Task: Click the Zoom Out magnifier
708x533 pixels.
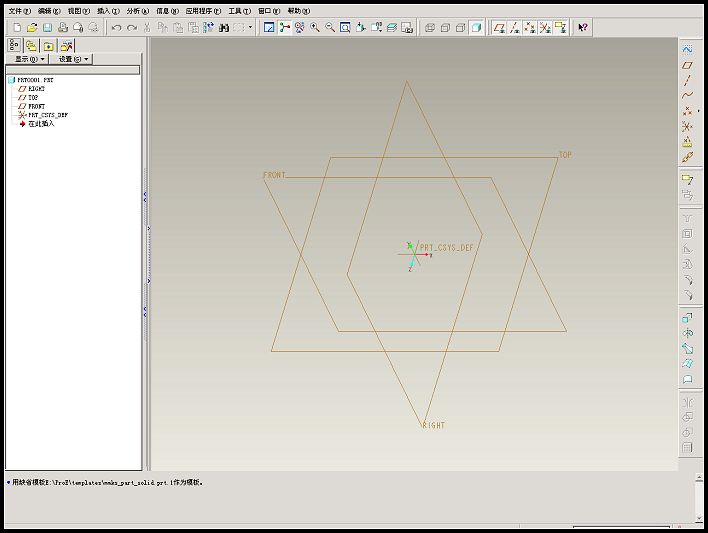Action: [330, 28]
